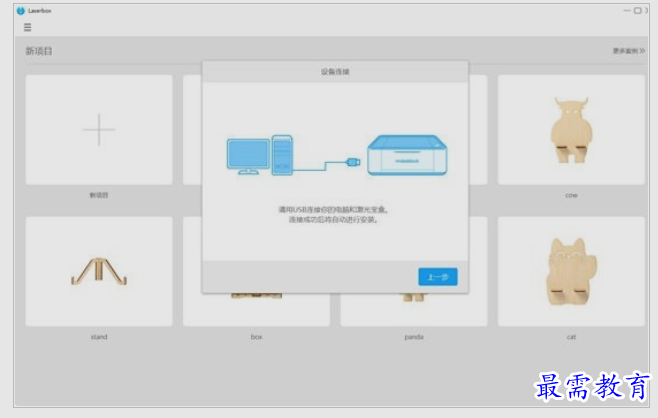Click the 新项目 section heading
Viewport: 658px width, 418px height.
pos(39,51)
